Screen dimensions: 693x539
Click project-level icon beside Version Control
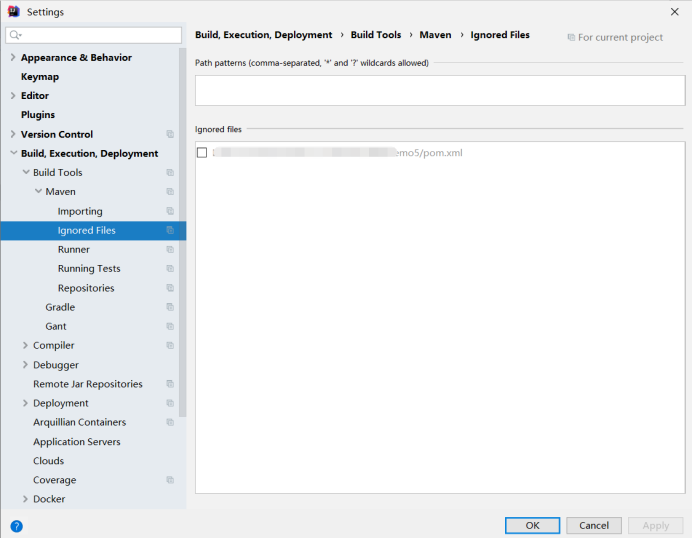(x=170, y=134)
